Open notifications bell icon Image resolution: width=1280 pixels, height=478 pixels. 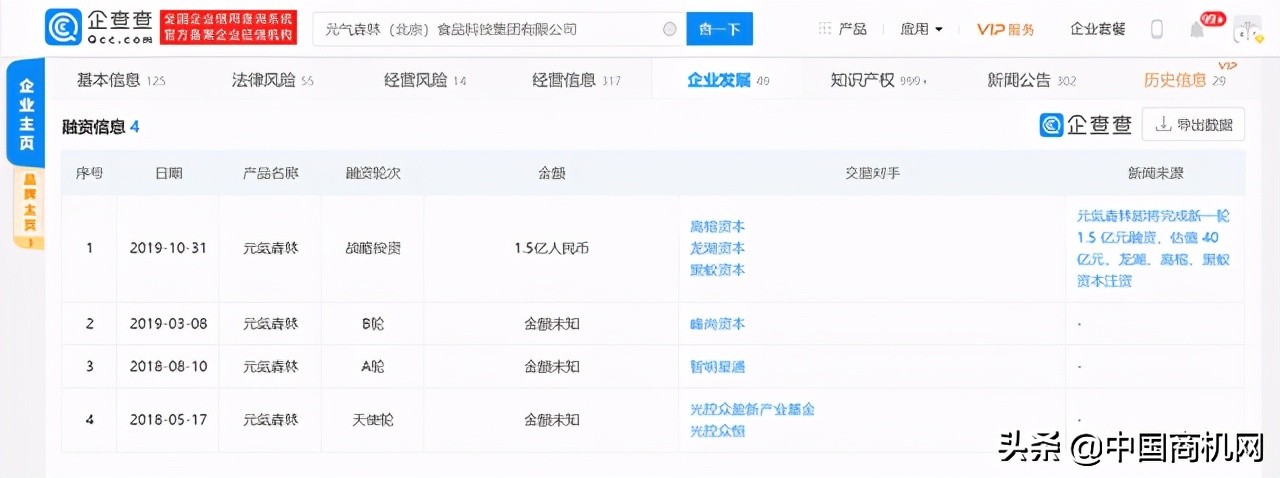(1197, 29)
